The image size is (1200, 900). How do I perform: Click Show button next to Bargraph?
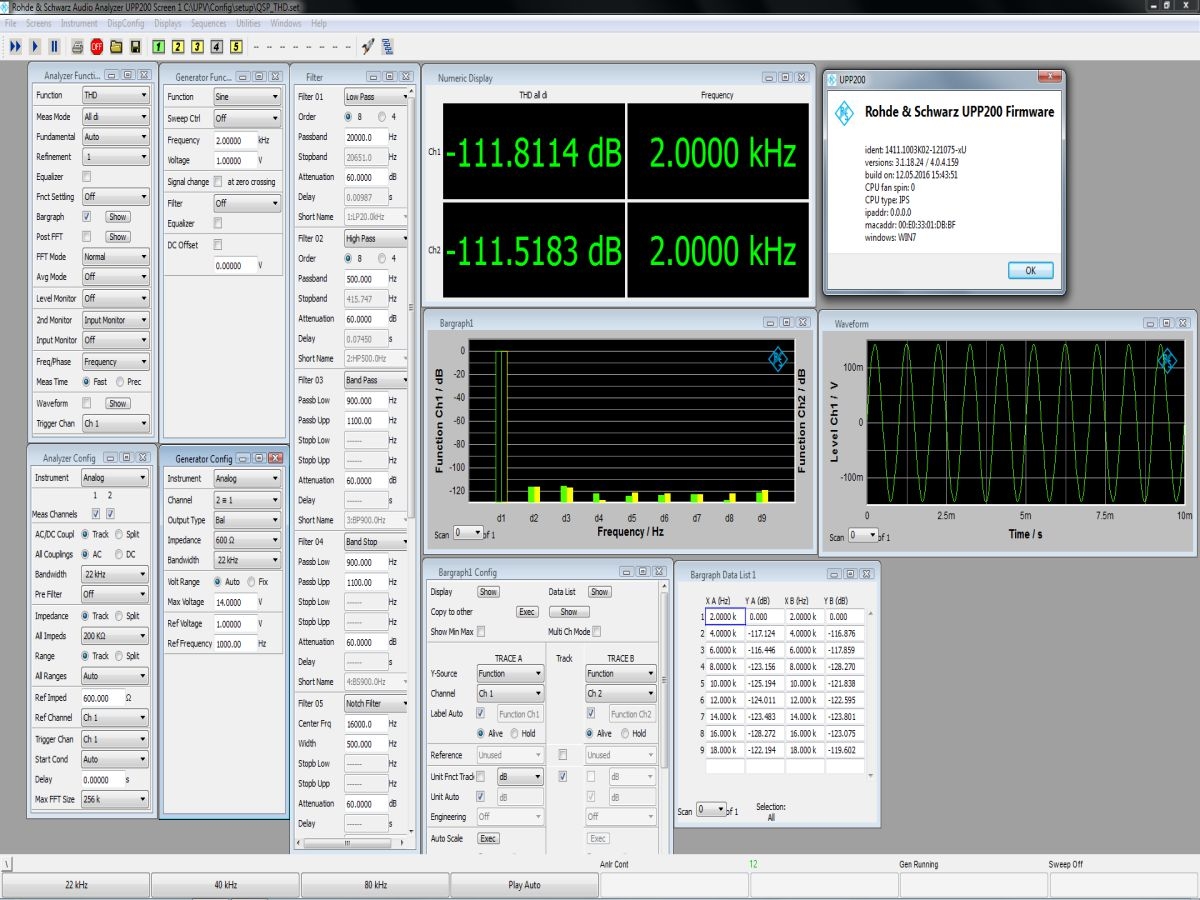click(118, 216)
